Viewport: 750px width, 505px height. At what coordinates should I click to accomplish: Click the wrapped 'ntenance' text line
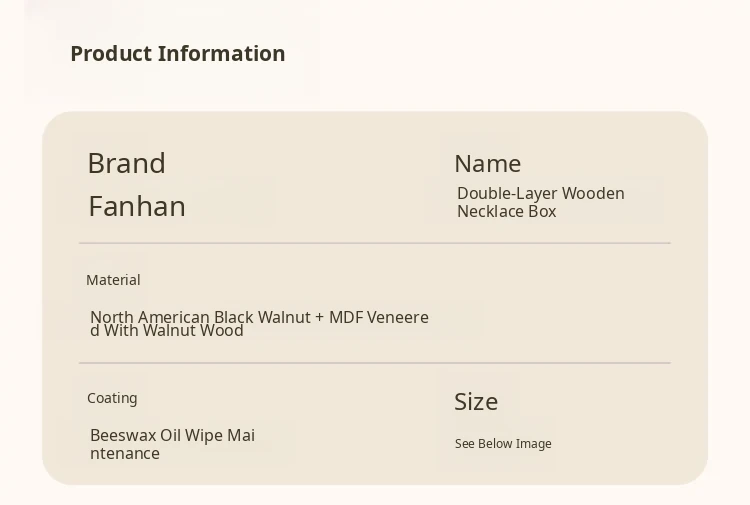point(125,454)
